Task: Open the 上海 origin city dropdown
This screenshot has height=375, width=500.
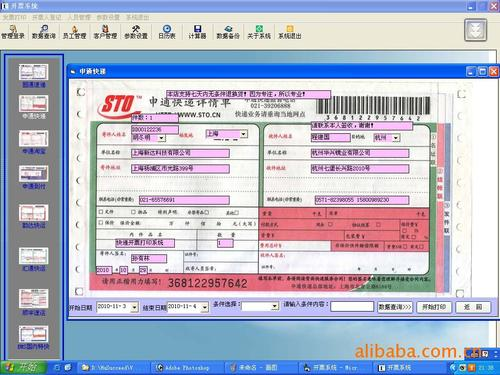Action: [244, 134]
